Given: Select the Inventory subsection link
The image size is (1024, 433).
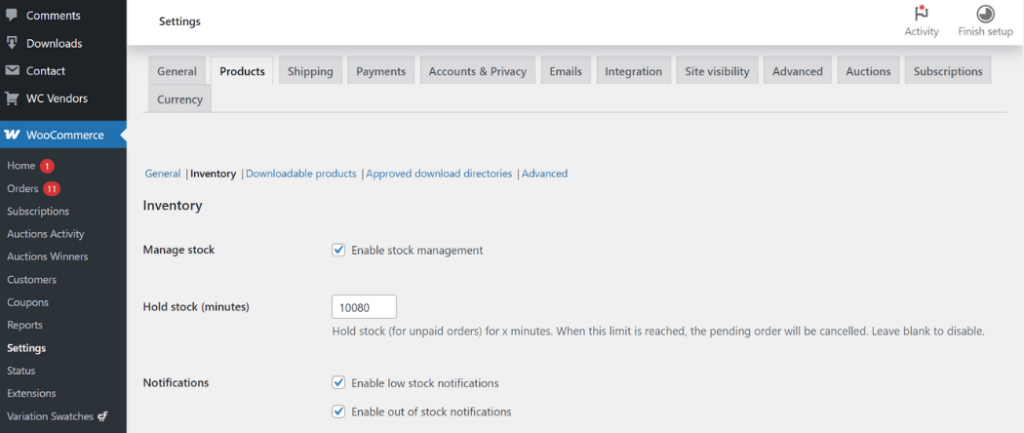Looking at the screenshot, I should [213, 174].
